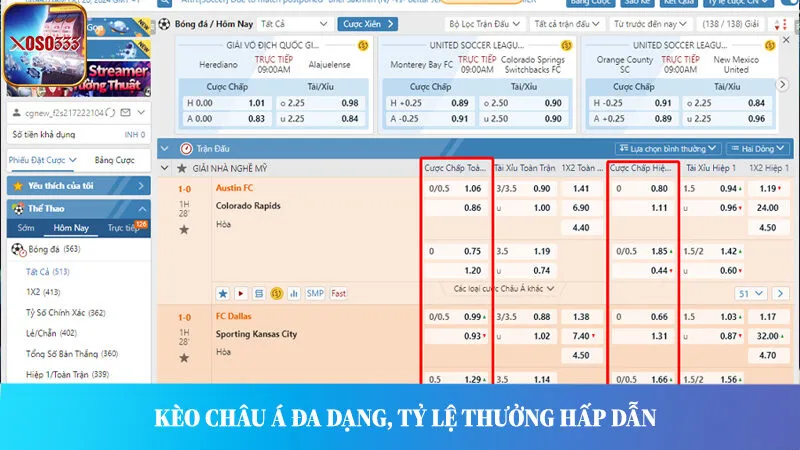Viewport: 800px width, 450px height.
Task: Open (138 / 138) Giải league selector
Action: click(731, 24)
